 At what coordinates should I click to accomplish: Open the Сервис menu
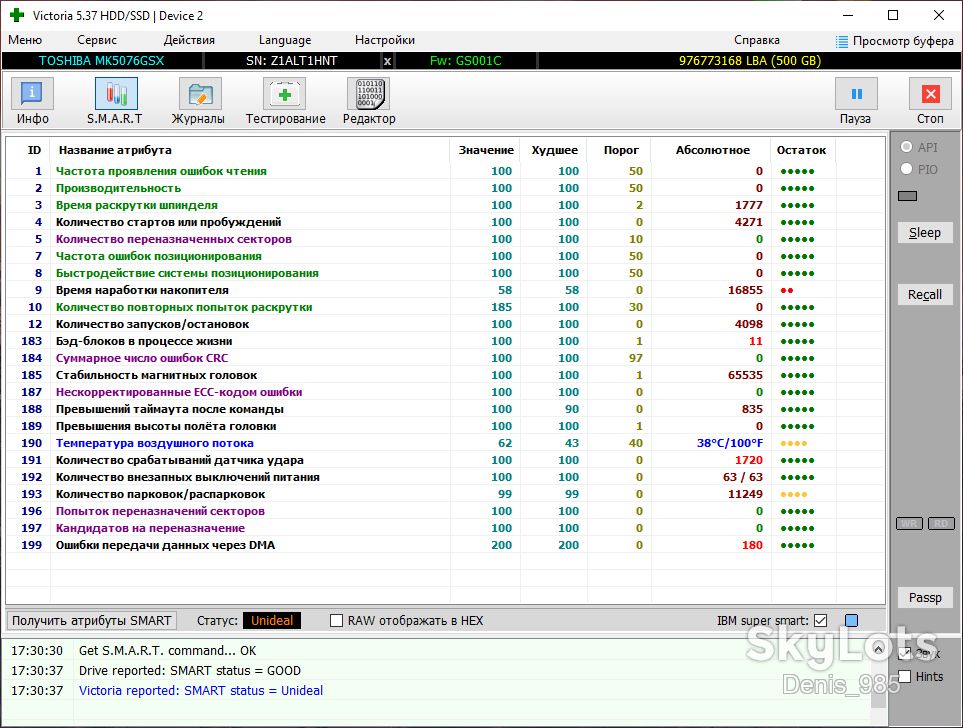coord(97,40)
